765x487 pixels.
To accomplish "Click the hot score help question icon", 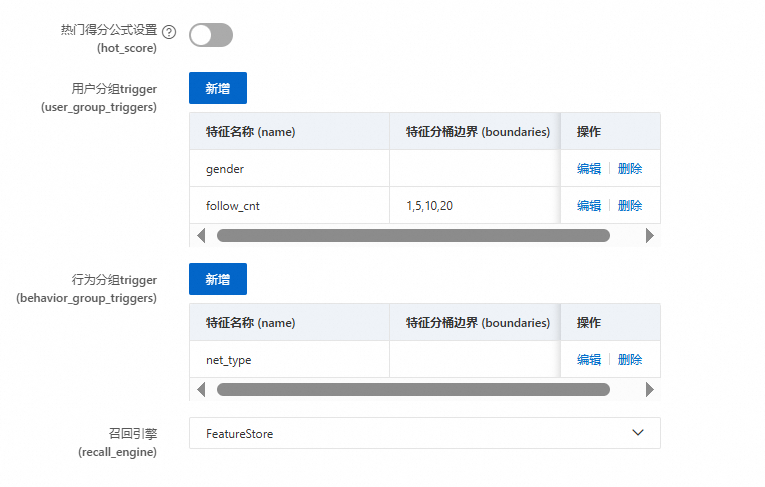I will pos(169,33).
